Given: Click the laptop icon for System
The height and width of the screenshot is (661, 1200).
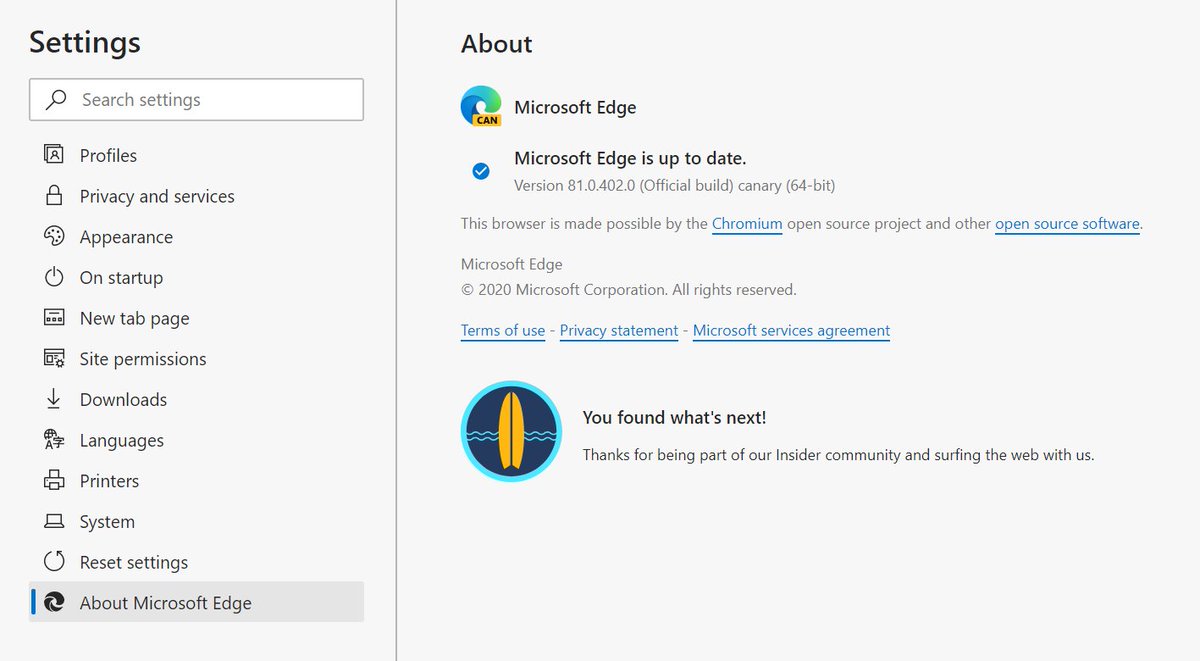Looking at the screenshot, I should [x=54, y=522].
